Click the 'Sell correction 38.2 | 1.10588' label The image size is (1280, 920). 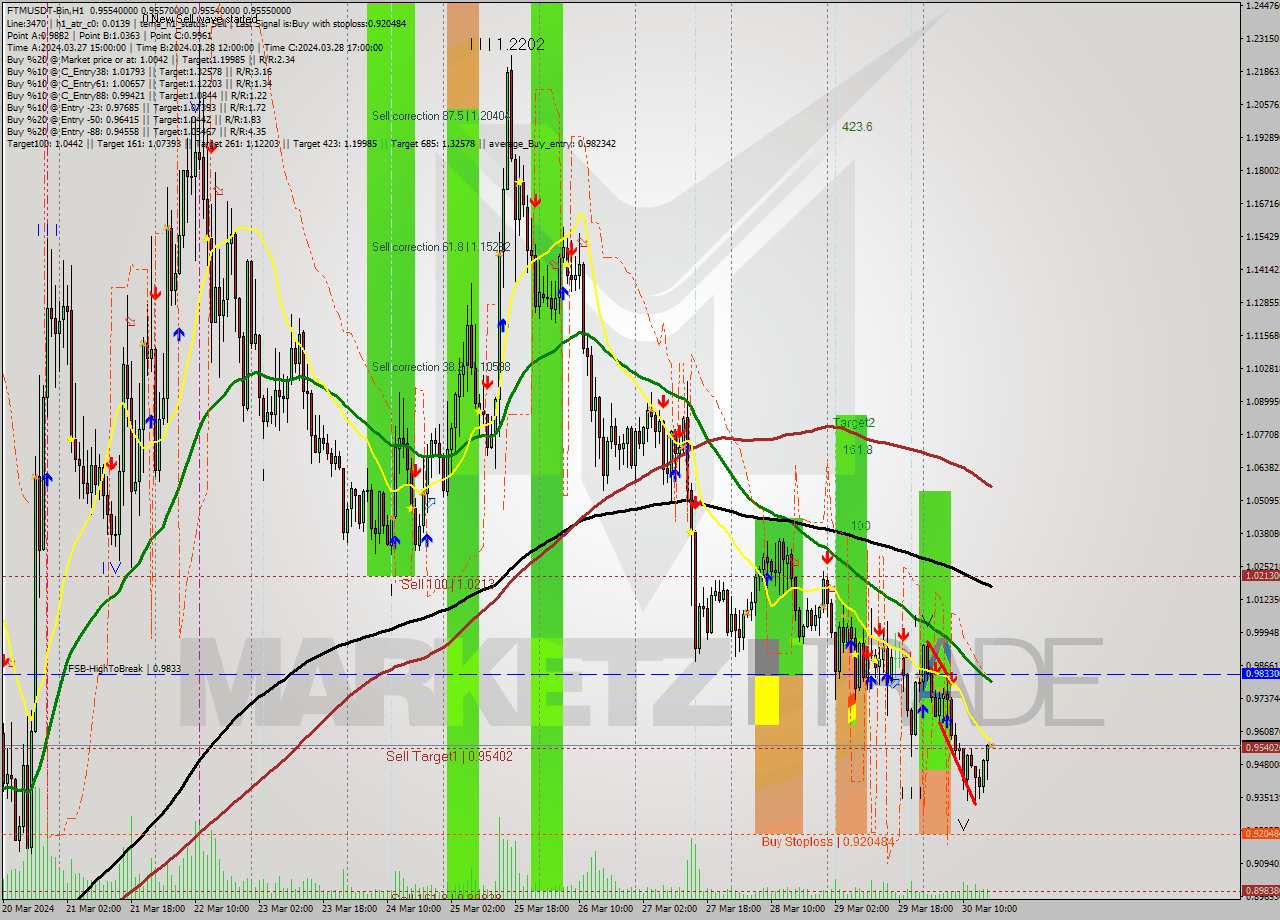pyautogui.click(x=441, y=367)
